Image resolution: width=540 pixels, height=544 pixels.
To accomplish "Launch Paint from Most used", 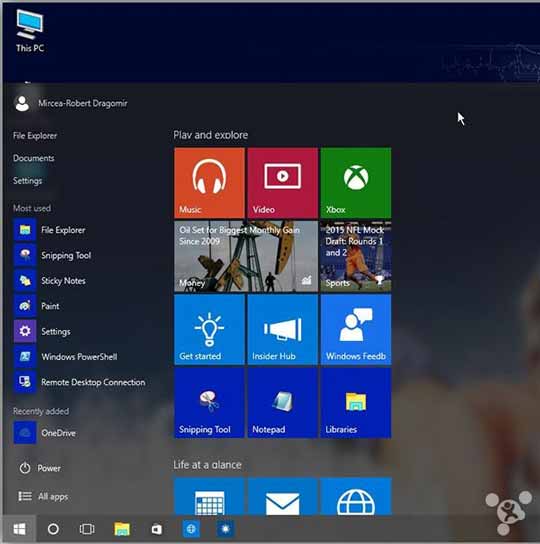I will (37, 306).
